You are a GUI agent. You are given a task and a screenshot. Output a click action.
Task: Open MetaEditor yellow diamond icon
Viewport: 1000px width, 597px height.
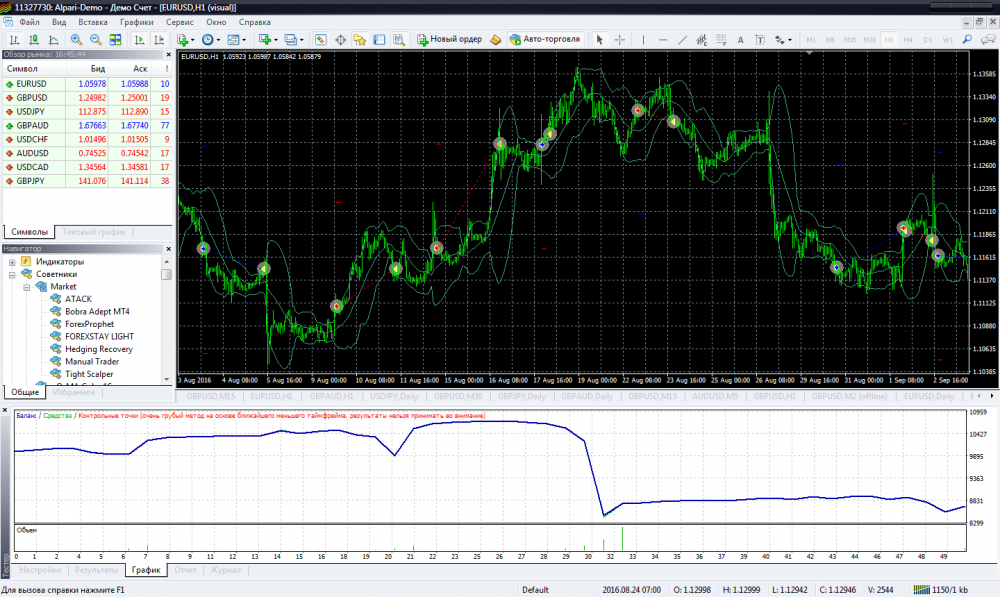point(496,40)
